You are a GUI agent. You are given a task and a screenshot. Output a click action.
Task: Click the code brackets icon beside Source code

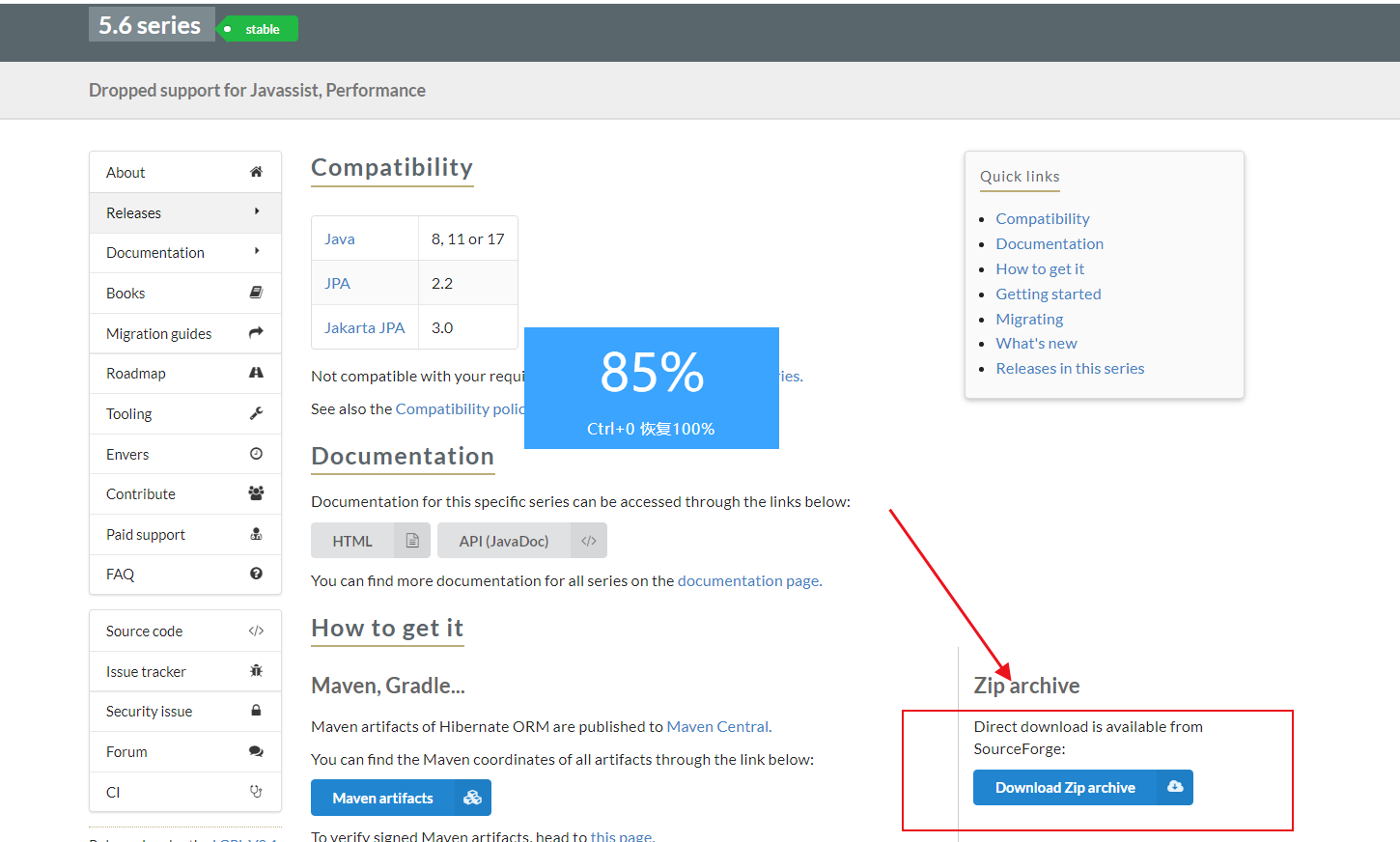[256, 631]
